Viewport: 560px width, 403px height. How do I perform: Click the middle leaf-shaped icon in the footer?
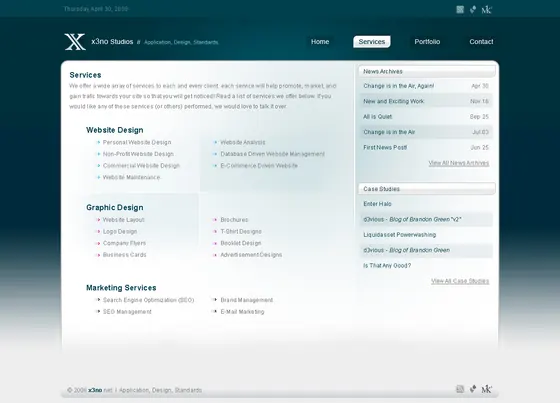(x=473, y=389)
